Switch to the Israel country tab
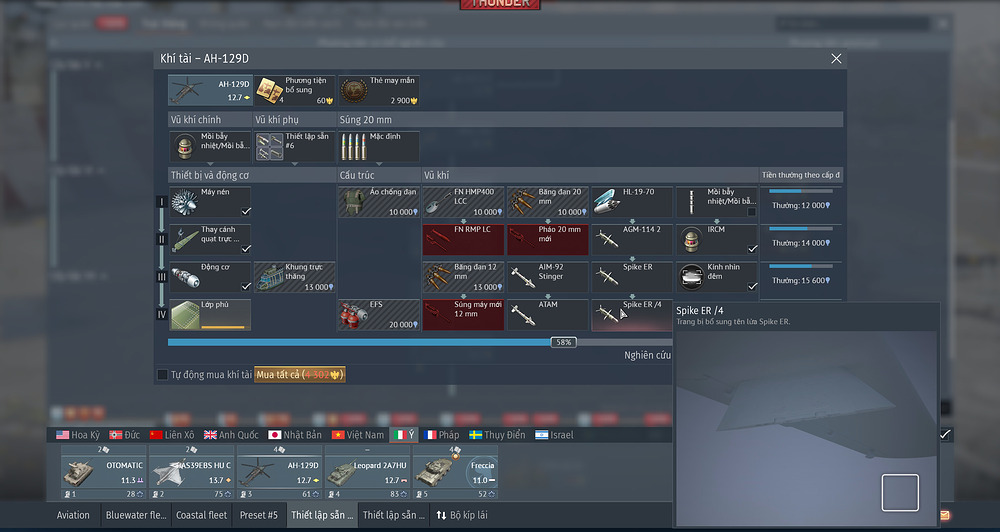This screenshot has width=1000, height=532. pyautogui.click(x=554, y=434)
